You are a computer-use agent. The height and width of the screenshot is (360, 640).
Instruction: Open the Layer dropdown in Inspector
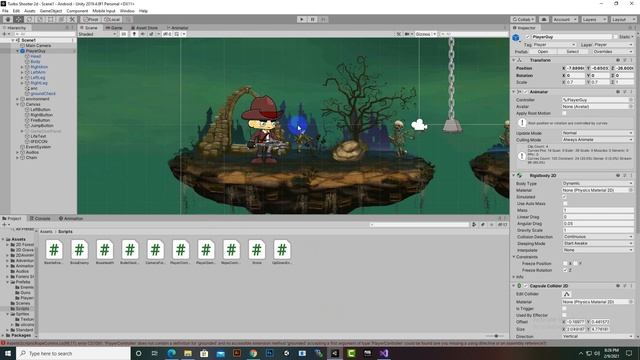(613, 44)
